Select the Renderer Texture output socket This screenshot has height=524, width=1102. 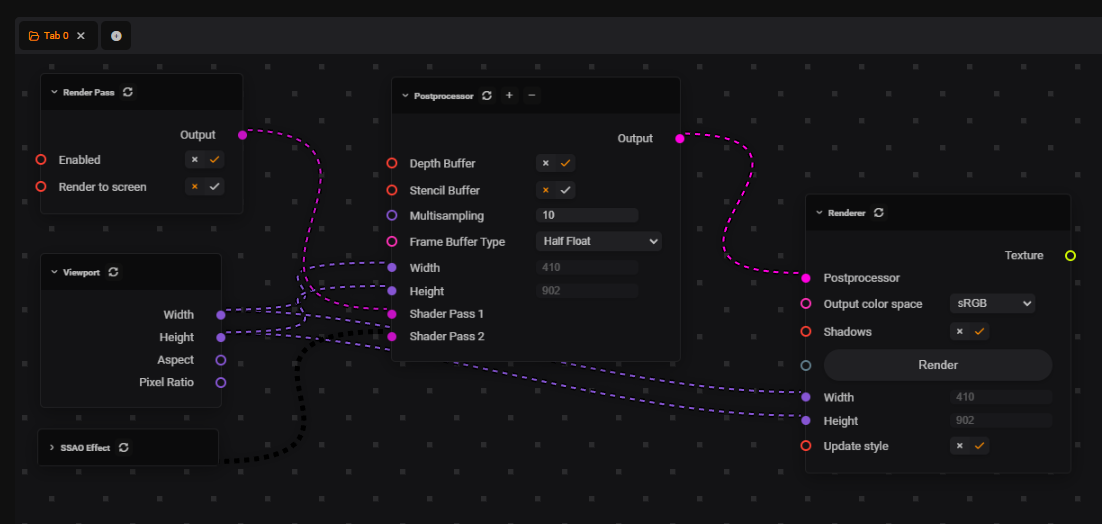tap(1070, 256)
